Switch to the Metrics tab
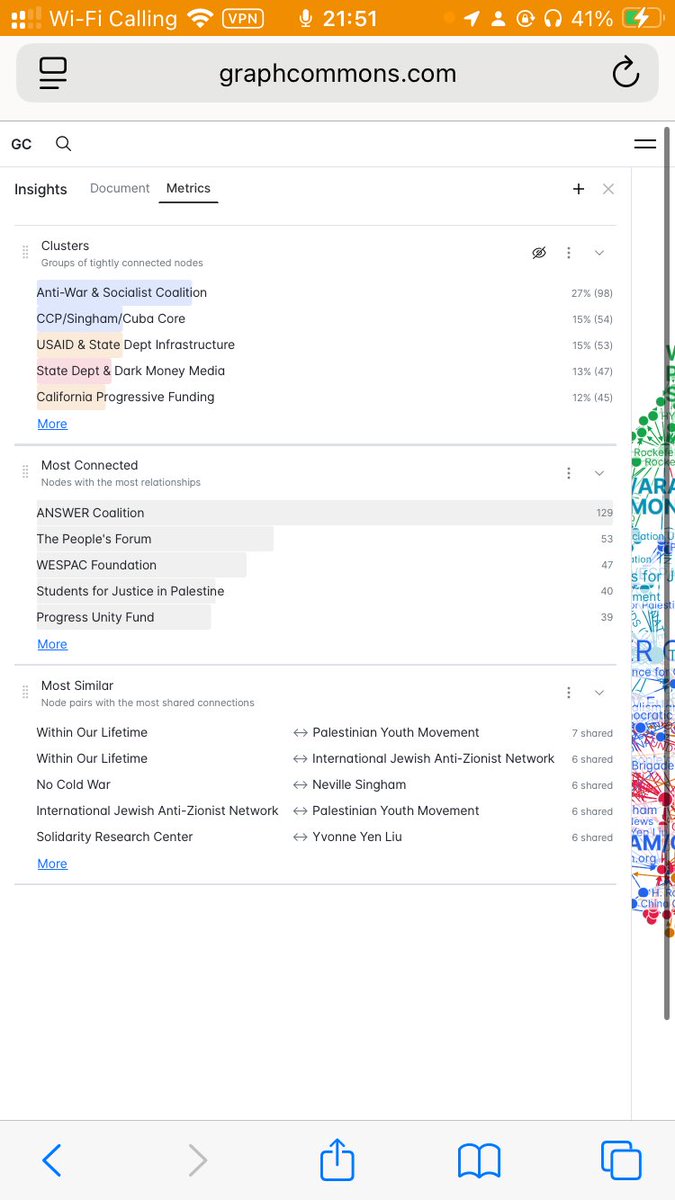Screen dimensions: 675x1200 (188, 188)
